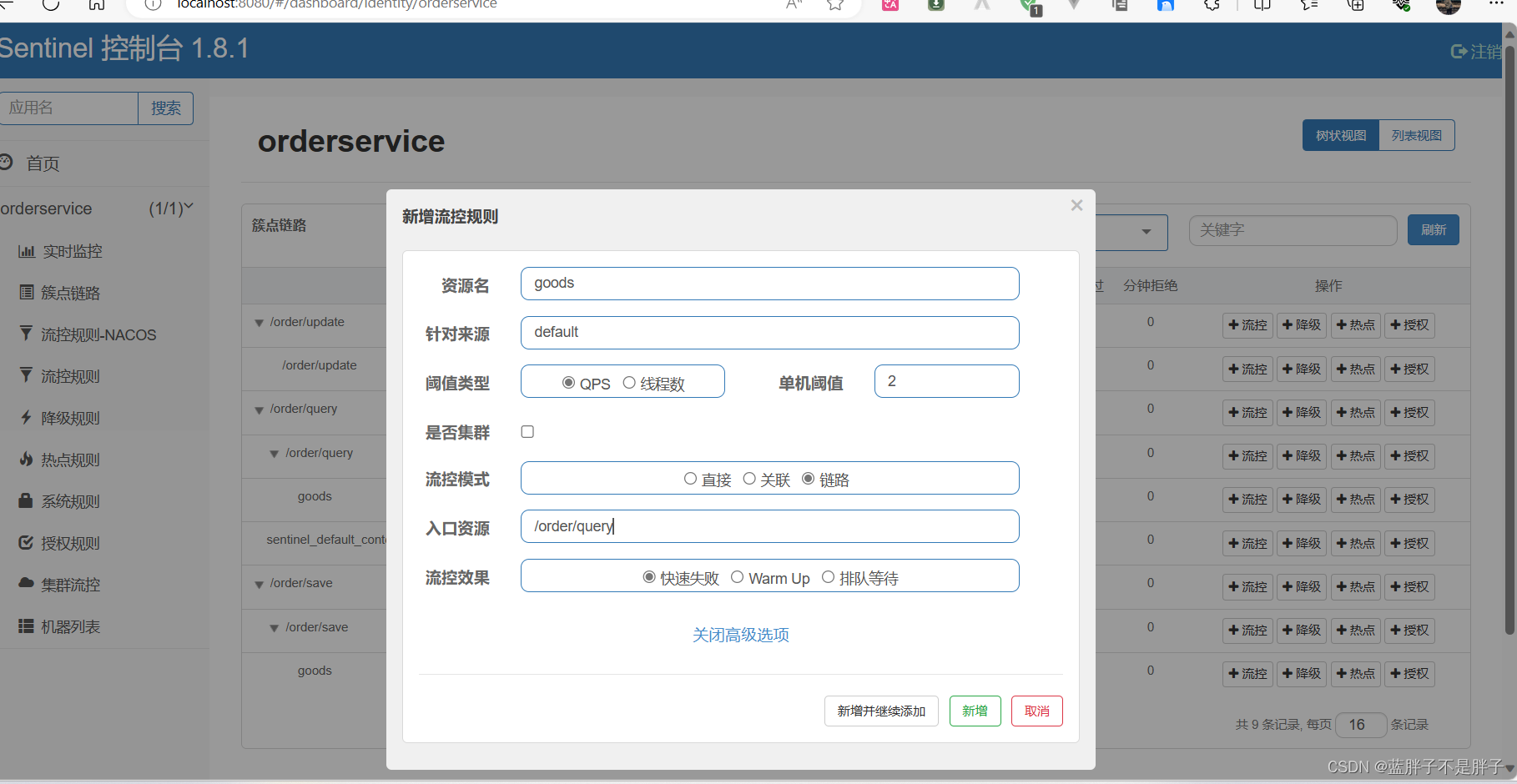Open 流控规则-NACOS menu item
Image resolution: width=1517 pixels, height=784 pixels.
tap(98, 334)
